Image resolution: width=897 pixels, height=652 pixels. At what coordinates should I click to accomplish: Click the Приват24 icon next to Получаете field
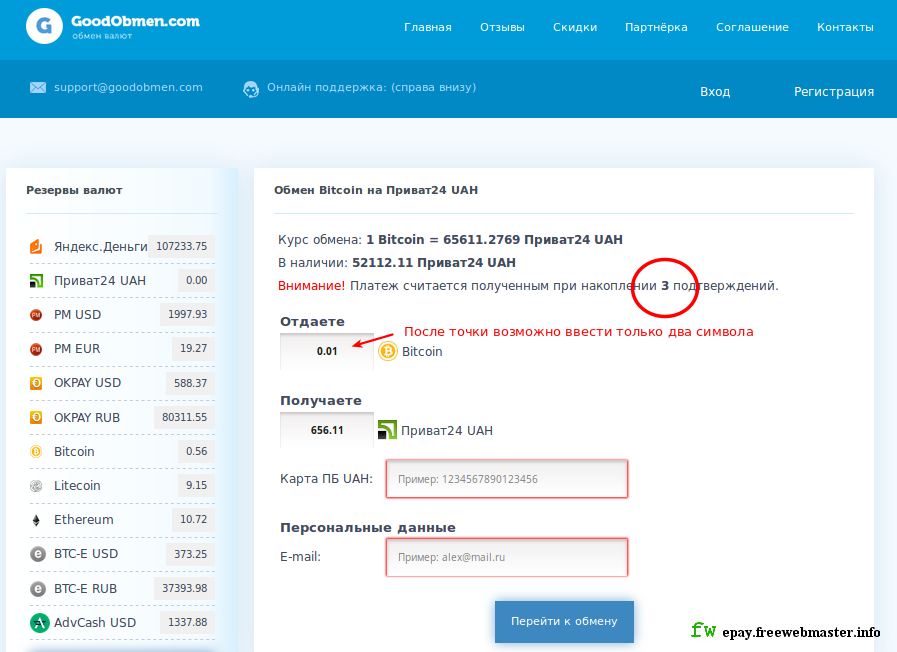tap(387, 430)
